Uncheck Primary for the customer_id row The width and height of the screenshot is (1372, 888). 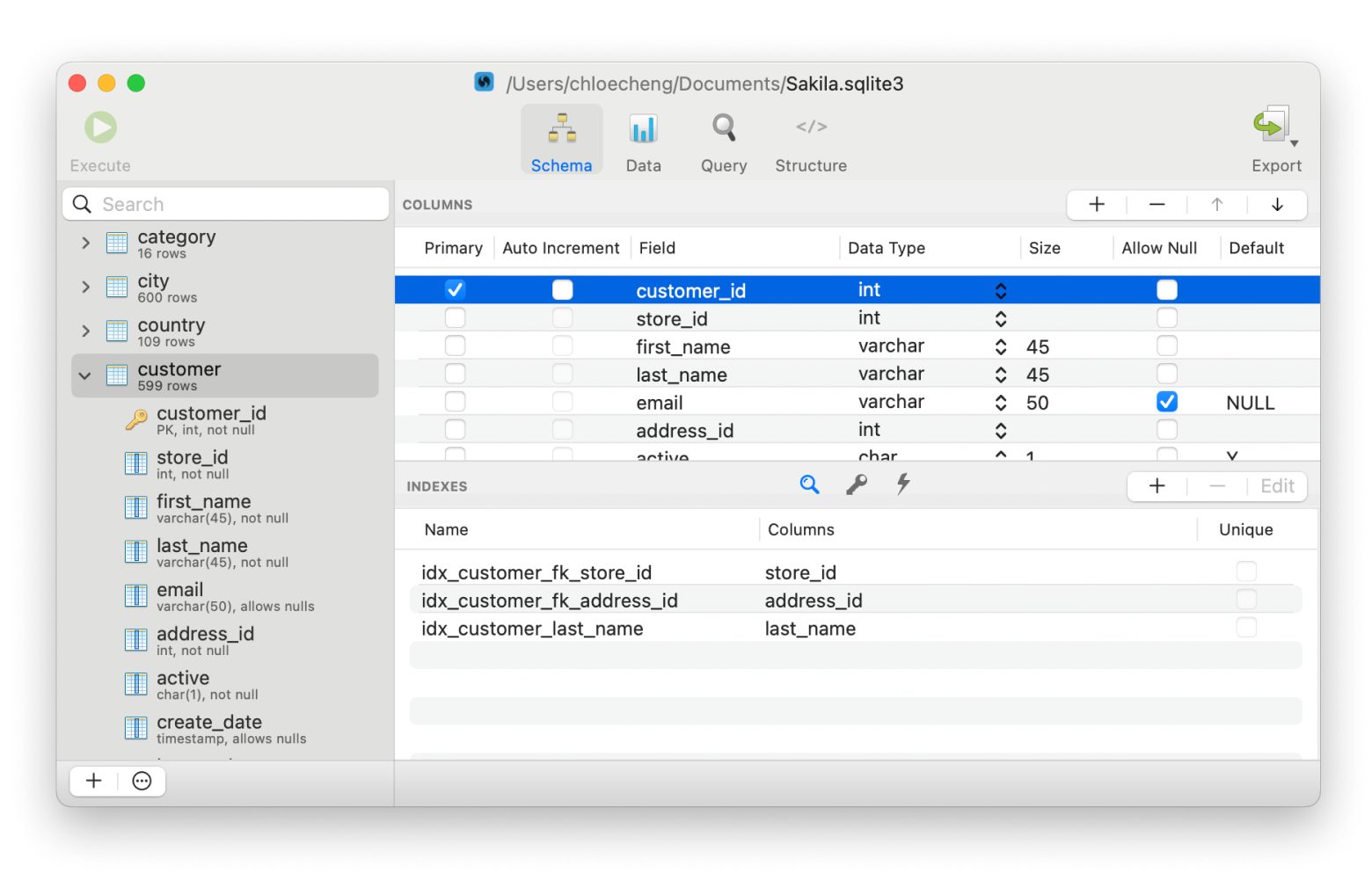[x=455, y=289]
